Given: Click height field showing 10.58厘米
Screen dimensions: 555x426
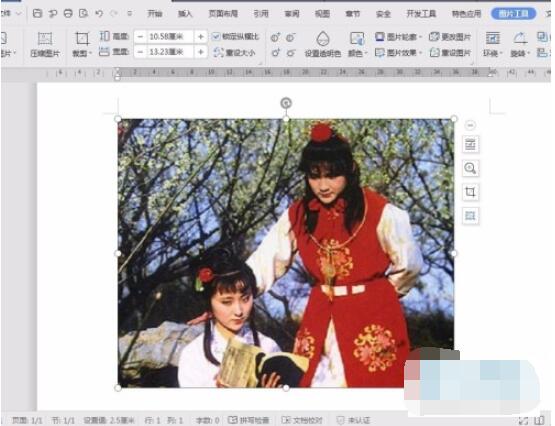Looking at the screenshot, I should tap(170, 36).
